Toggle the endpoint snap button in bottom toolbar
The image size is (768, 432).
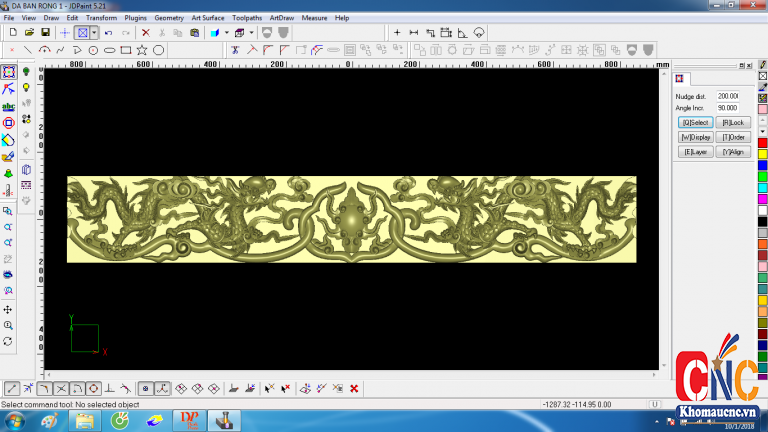pyautogui.click(x=12, y=388)
